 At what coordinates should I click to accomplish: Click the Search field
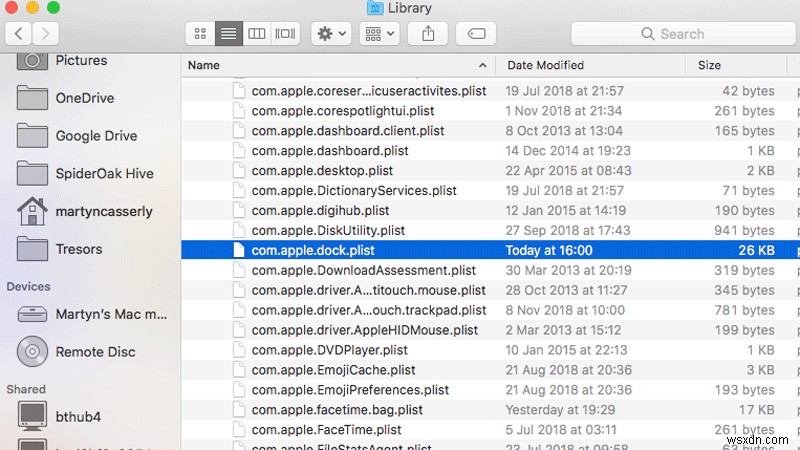[684, 34]
